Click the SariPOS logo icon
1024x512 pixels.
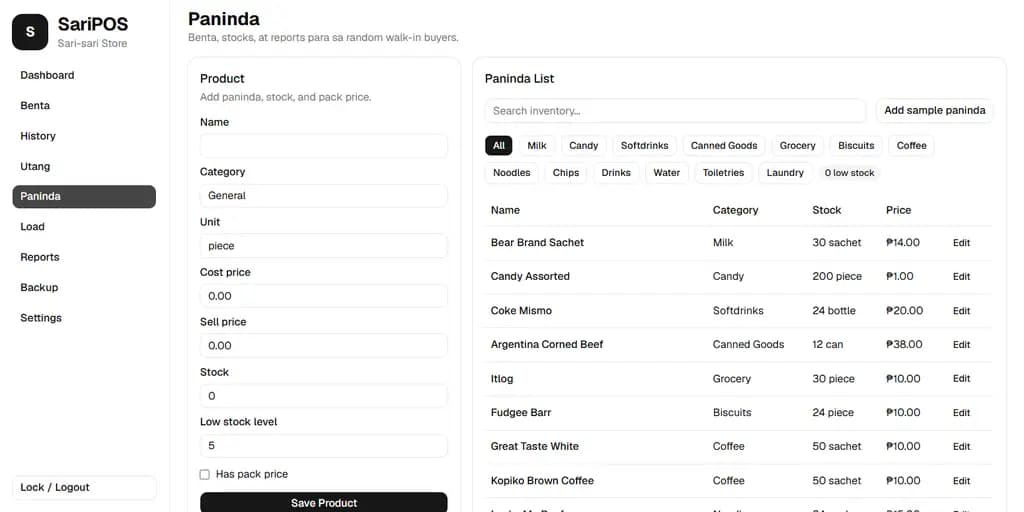click(30, 32)
